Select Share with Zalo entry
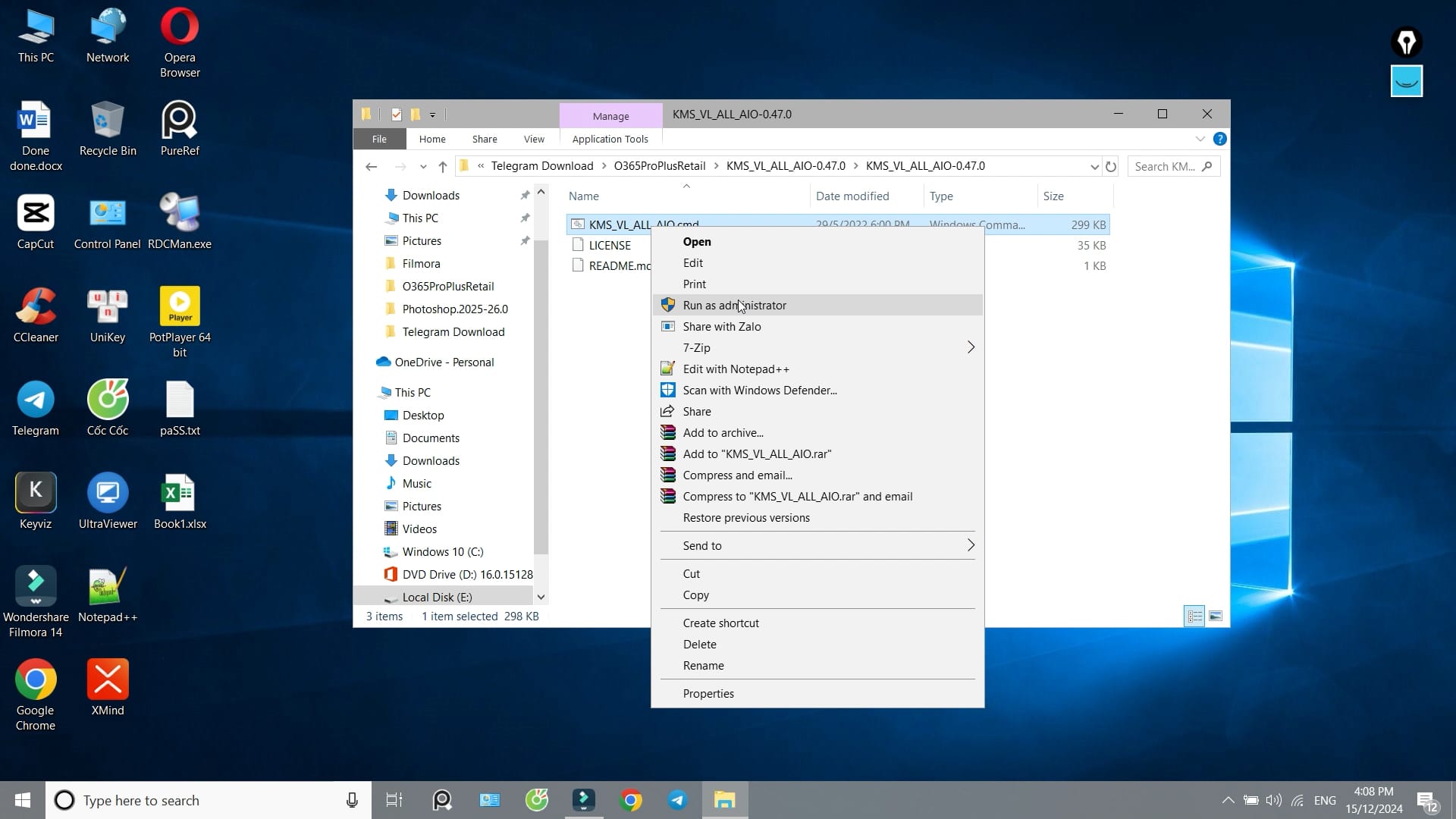The image size is (1456, 819). click(x=817, y=326)
